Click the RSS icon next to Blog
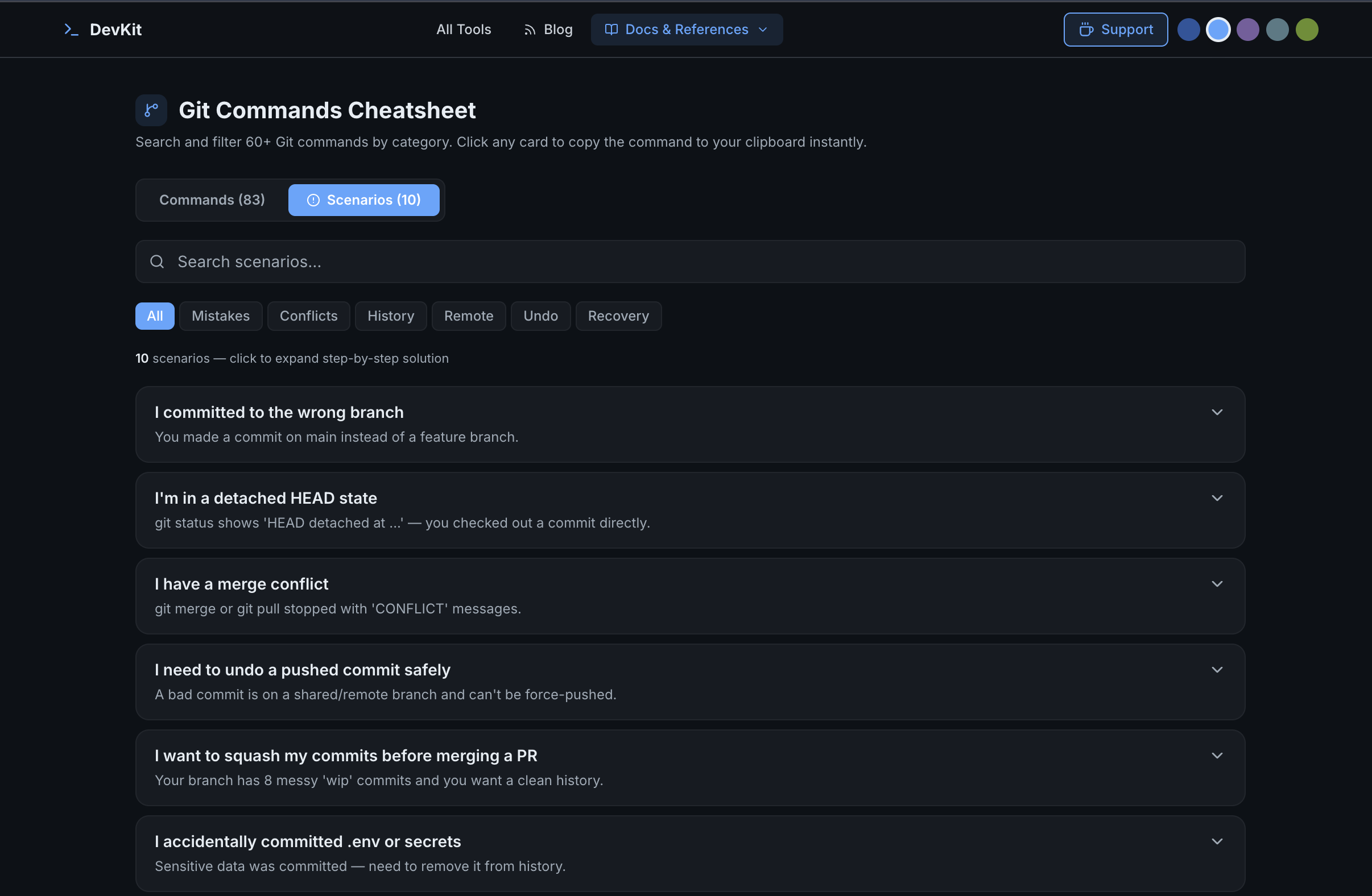Viewport: 1372px width, 896px height. (x=530, y=30)
